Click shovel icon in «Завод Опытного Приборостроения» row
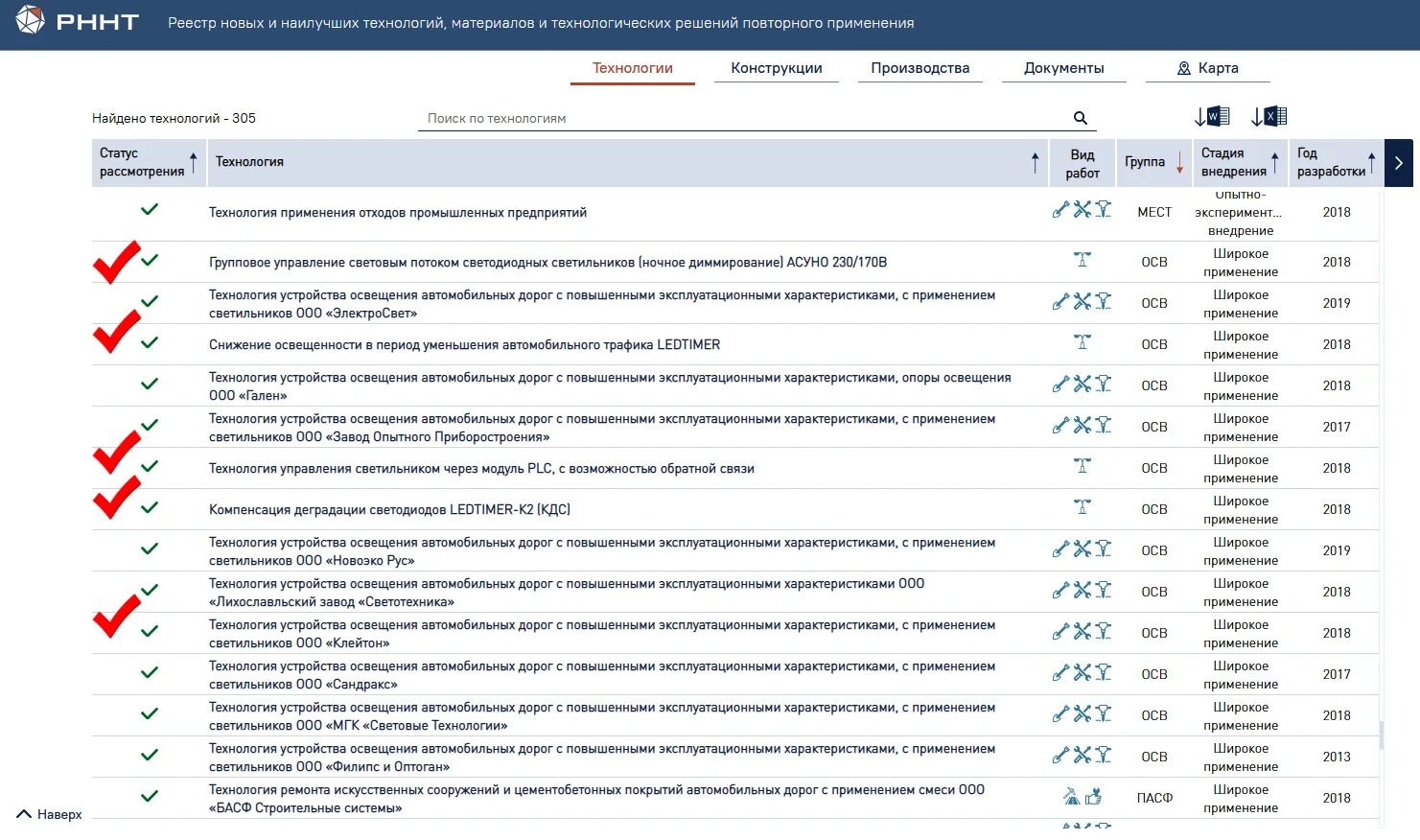Screen dimensions: 1420x840 [1060, 425]
